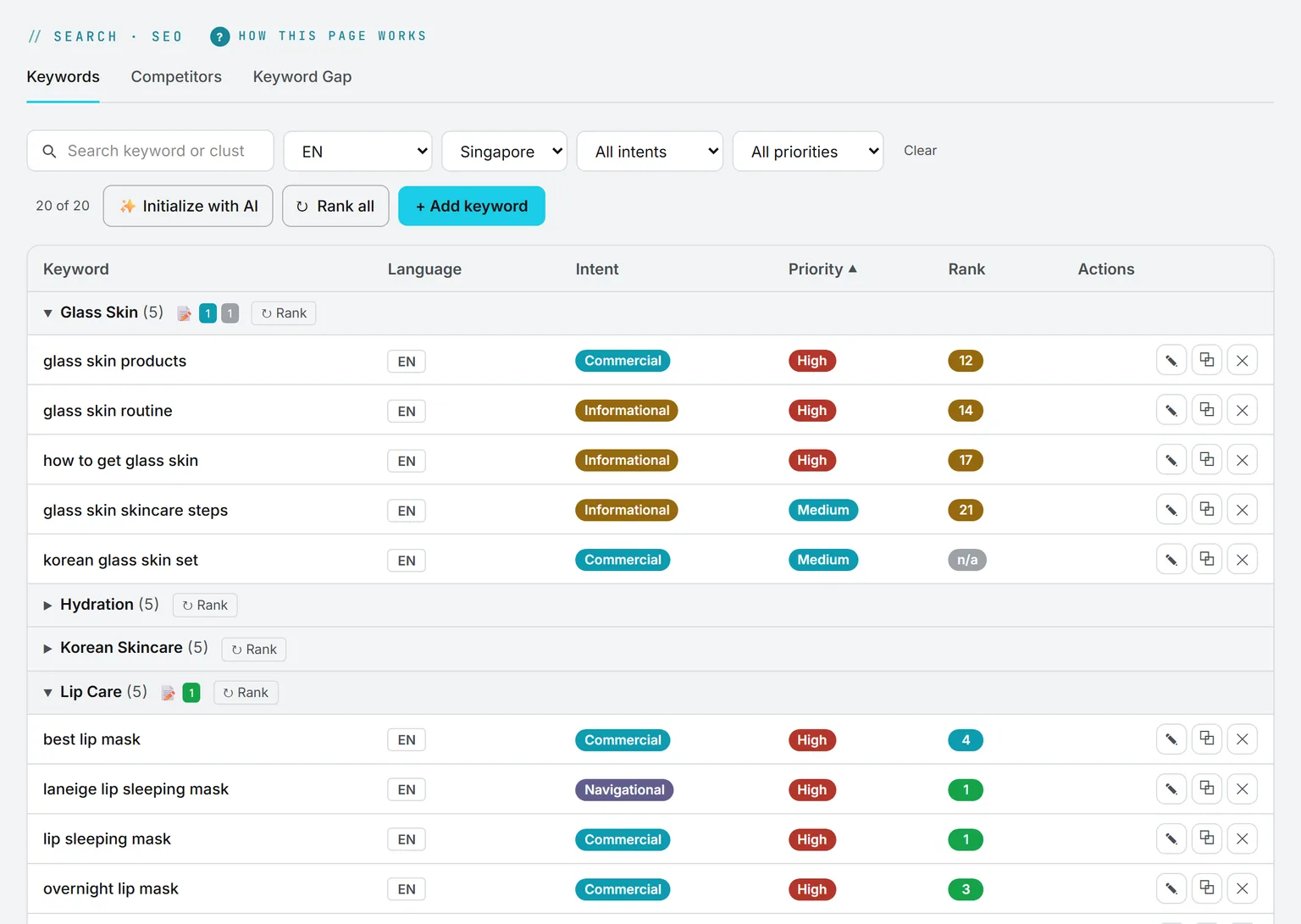The width and height of the screenshot is (1301, 924).
Task: Delete the 'best lip mask' keyword
Action: [1243, 739]
